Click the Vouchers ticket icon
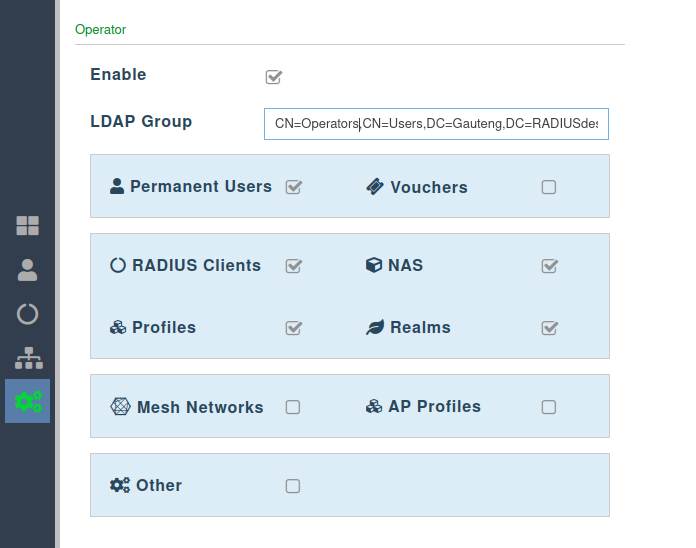The height and width of the screenshot is (548, 696). pyautogui.click(x=375, y=187)
